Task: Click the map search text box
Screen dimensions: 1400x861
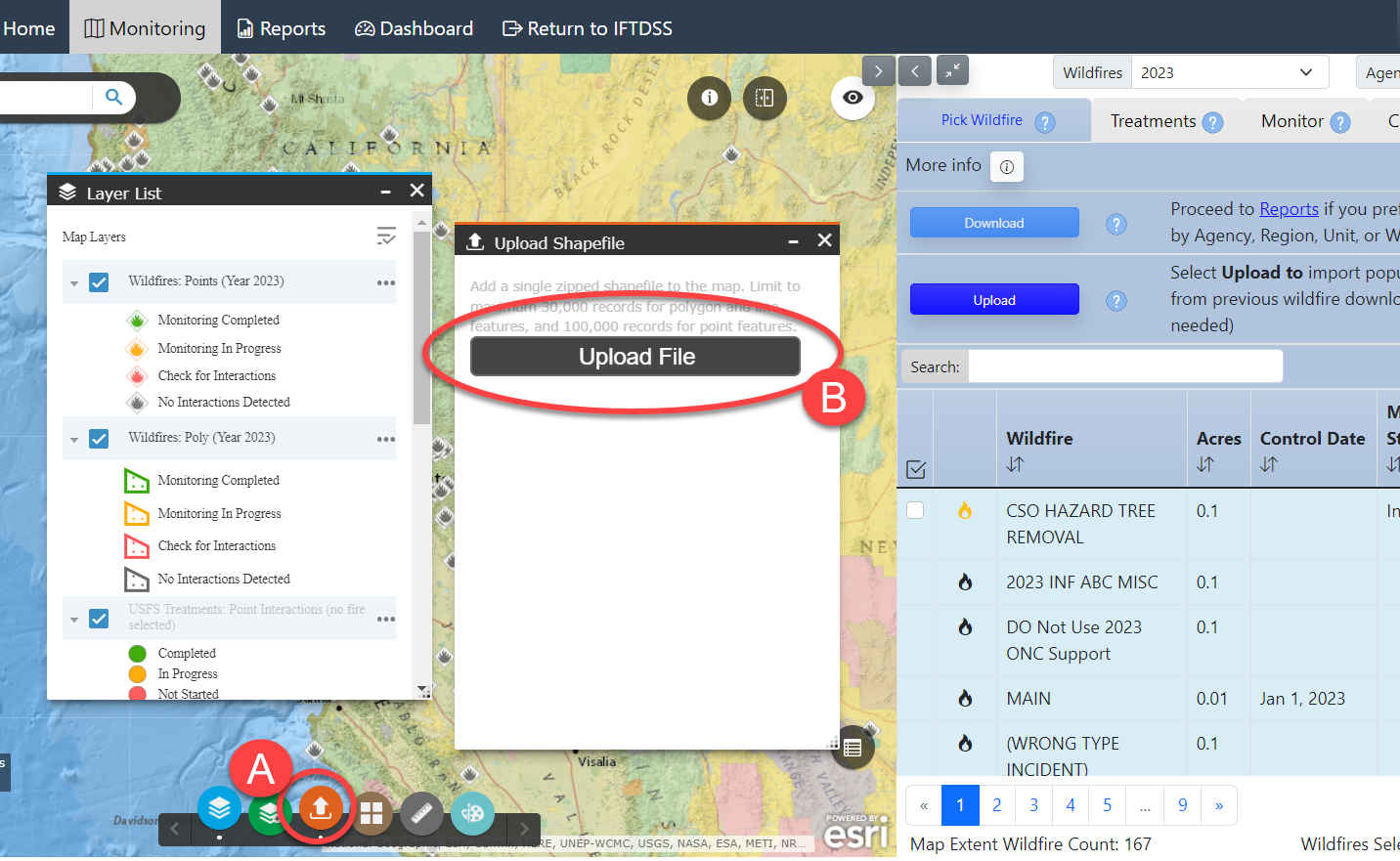Action: point(46,97)
